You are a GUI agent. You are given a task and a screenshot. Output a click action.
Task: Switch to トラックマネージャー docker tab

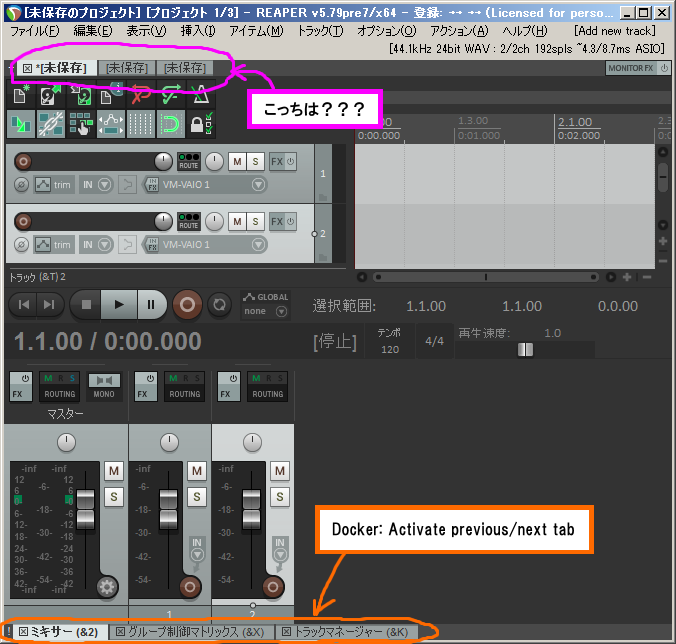click(345, 632)
